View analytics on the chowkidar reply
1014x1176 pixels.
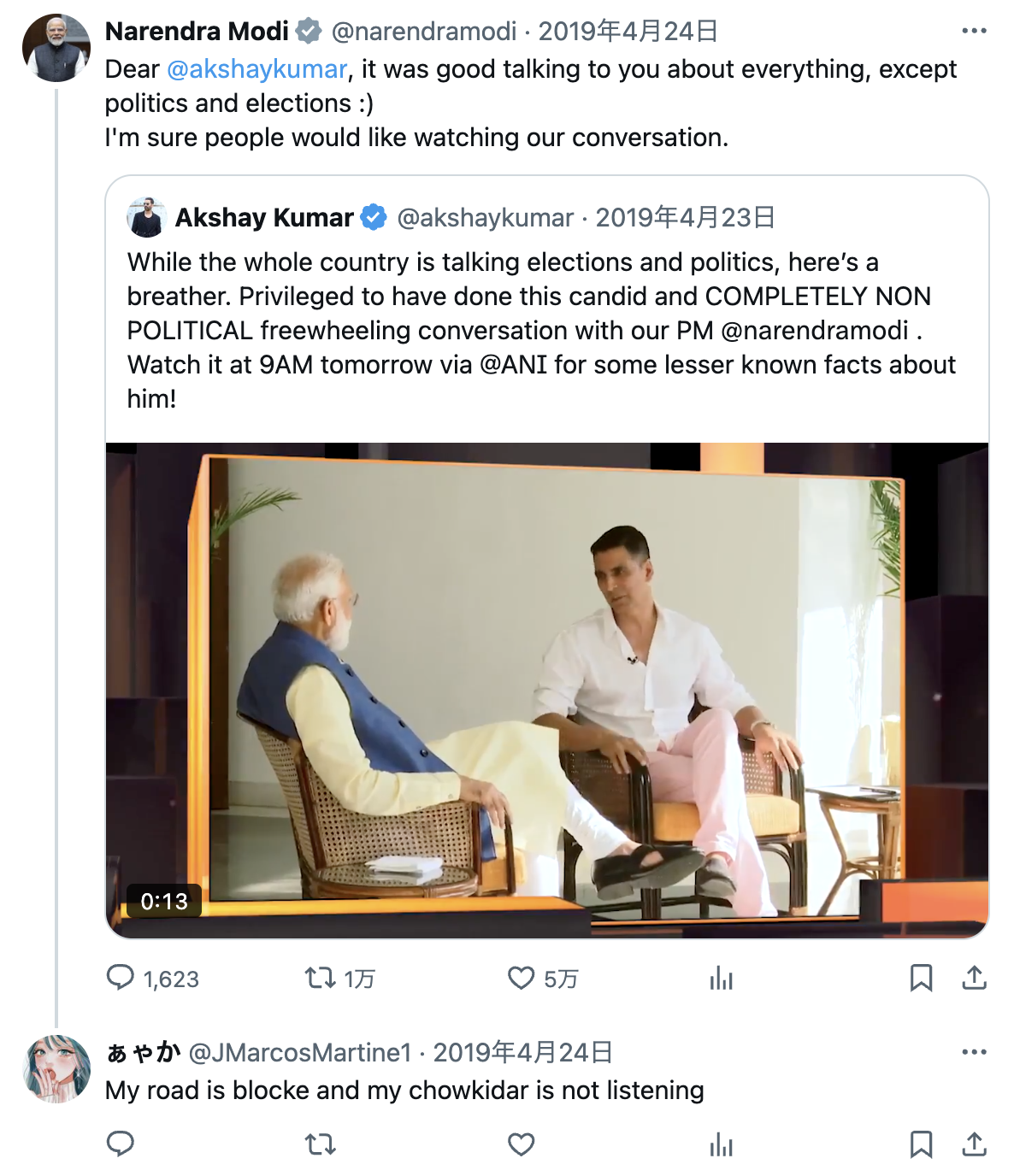721,1144
